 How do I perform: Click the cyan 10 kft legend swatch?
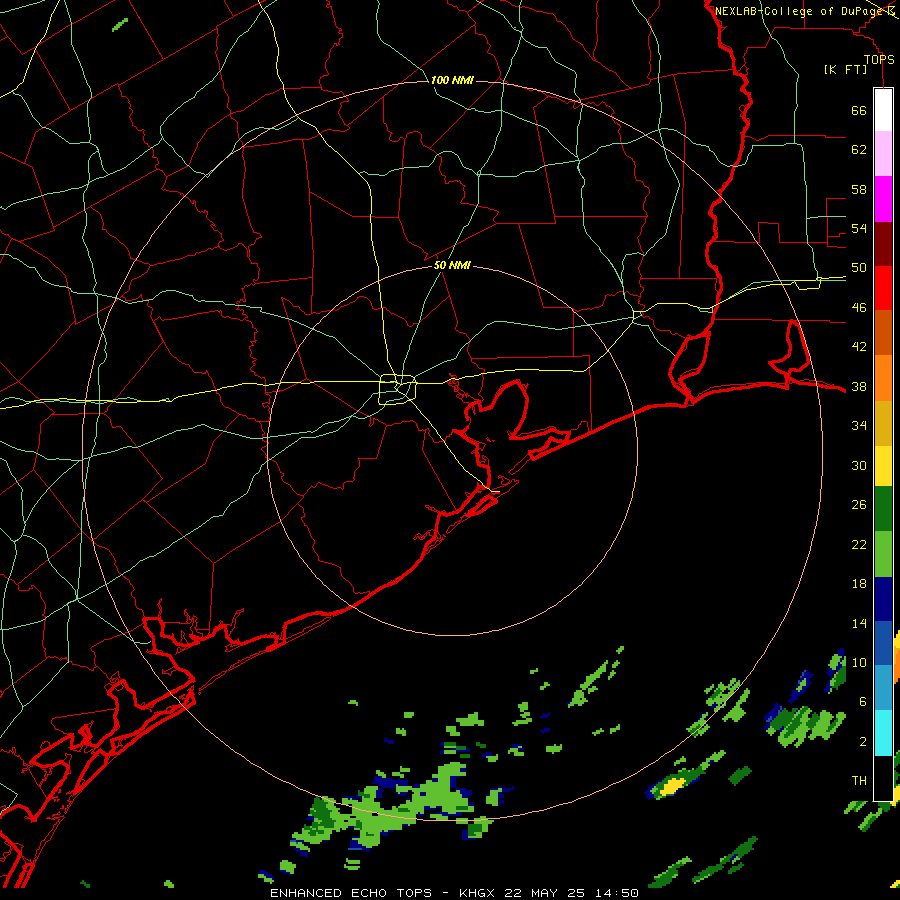(x=883, y=733)
